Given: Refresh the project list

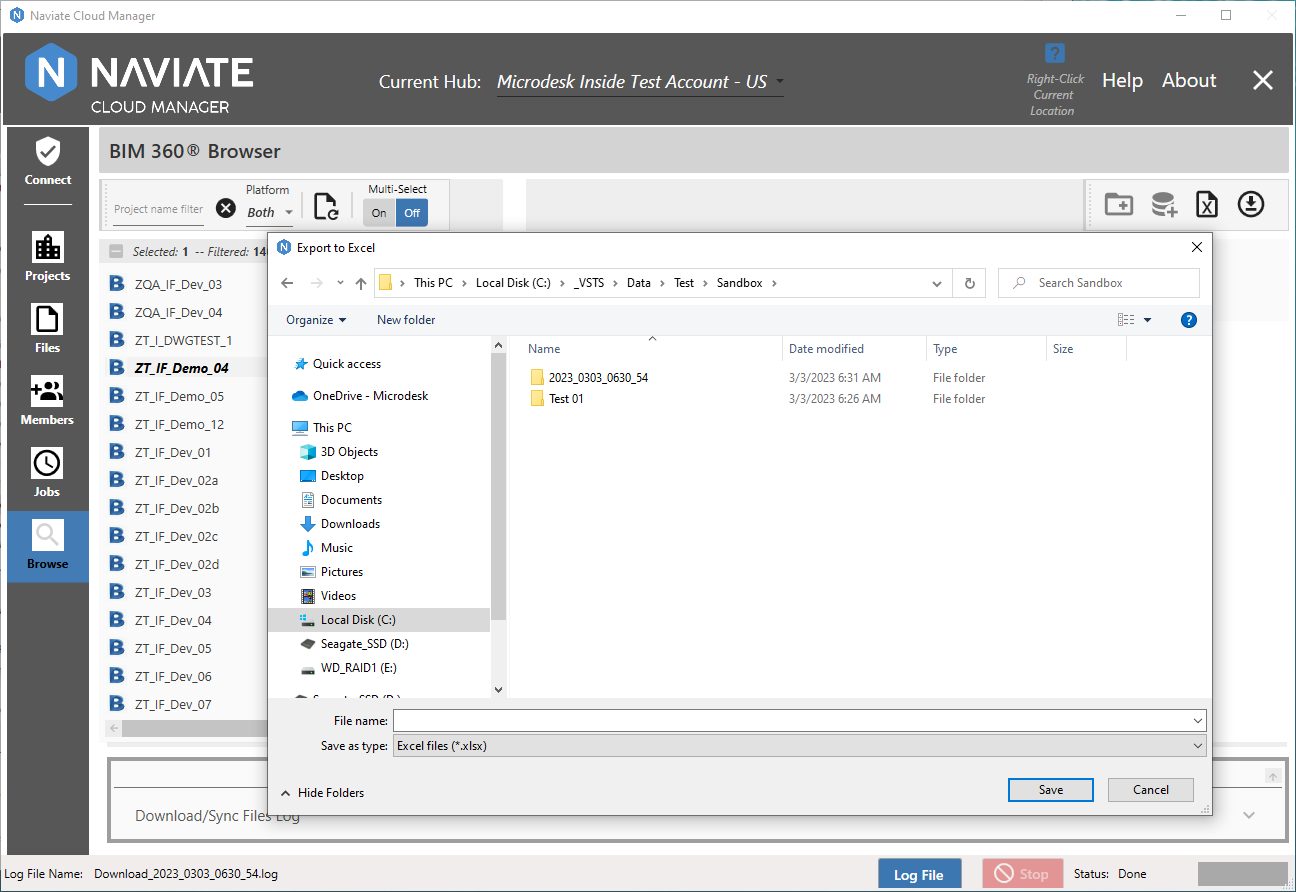Looking at the screenshot, I should pyautogui.click(x=326, y=207).
